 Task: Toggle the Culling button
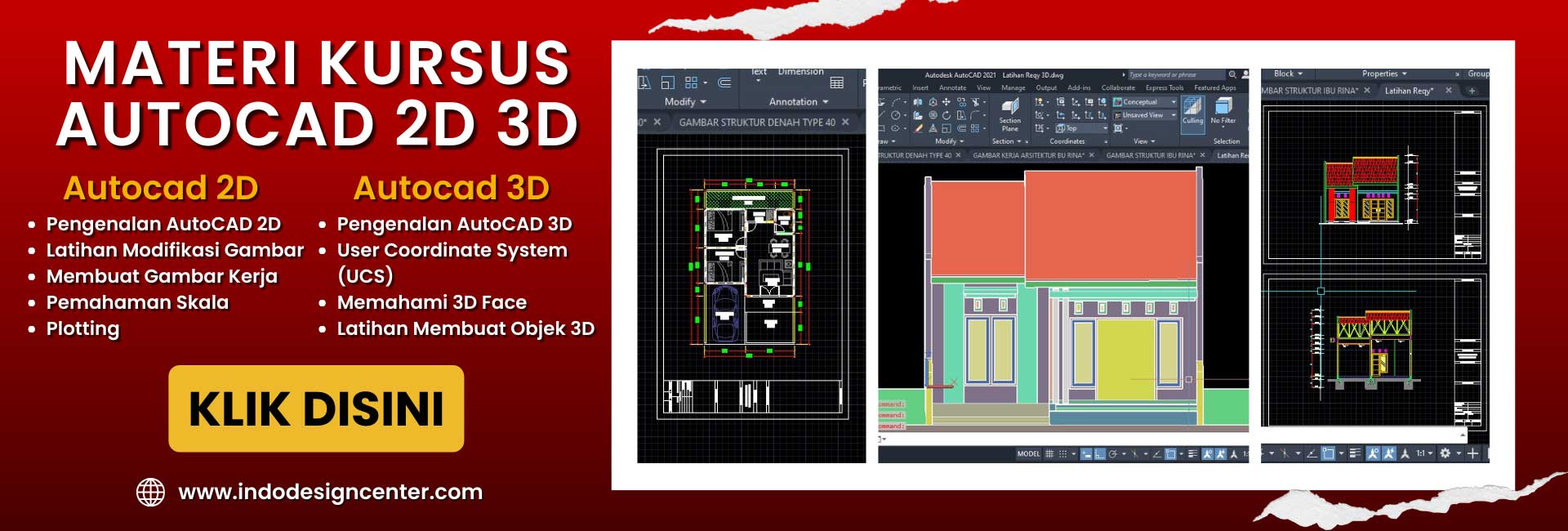click(x=1193, y=114)
